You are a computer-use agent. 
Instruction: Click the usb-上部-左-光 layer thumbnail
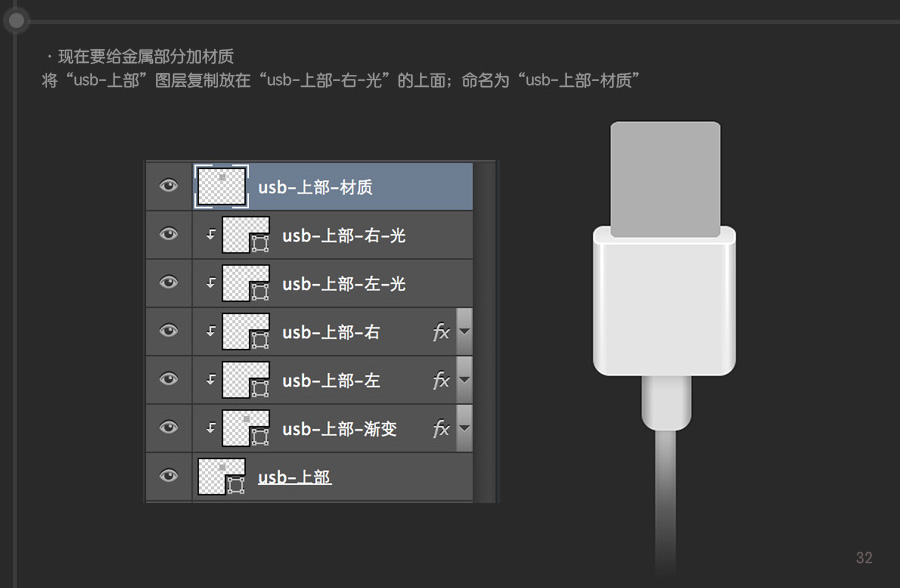point(246,283)
